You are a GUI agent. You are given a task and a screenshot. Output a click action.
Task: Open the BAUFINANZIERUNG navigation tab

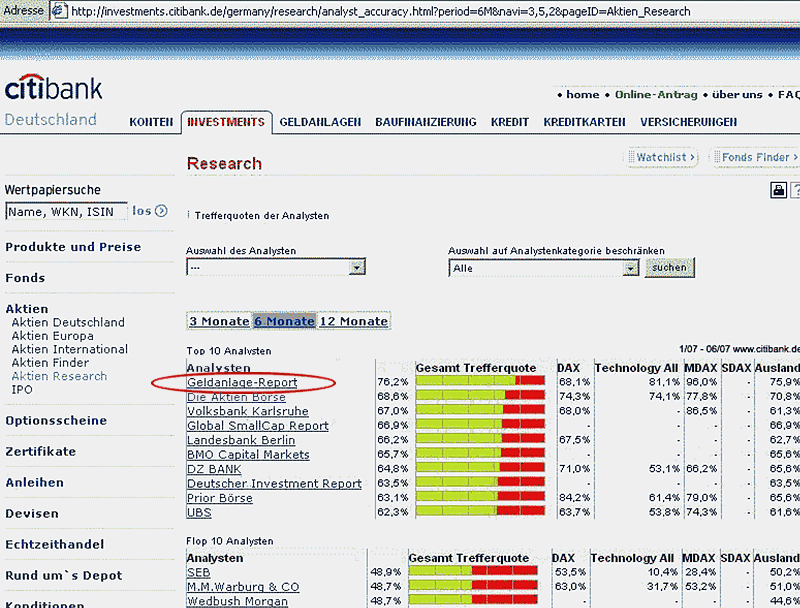(426, 122)
